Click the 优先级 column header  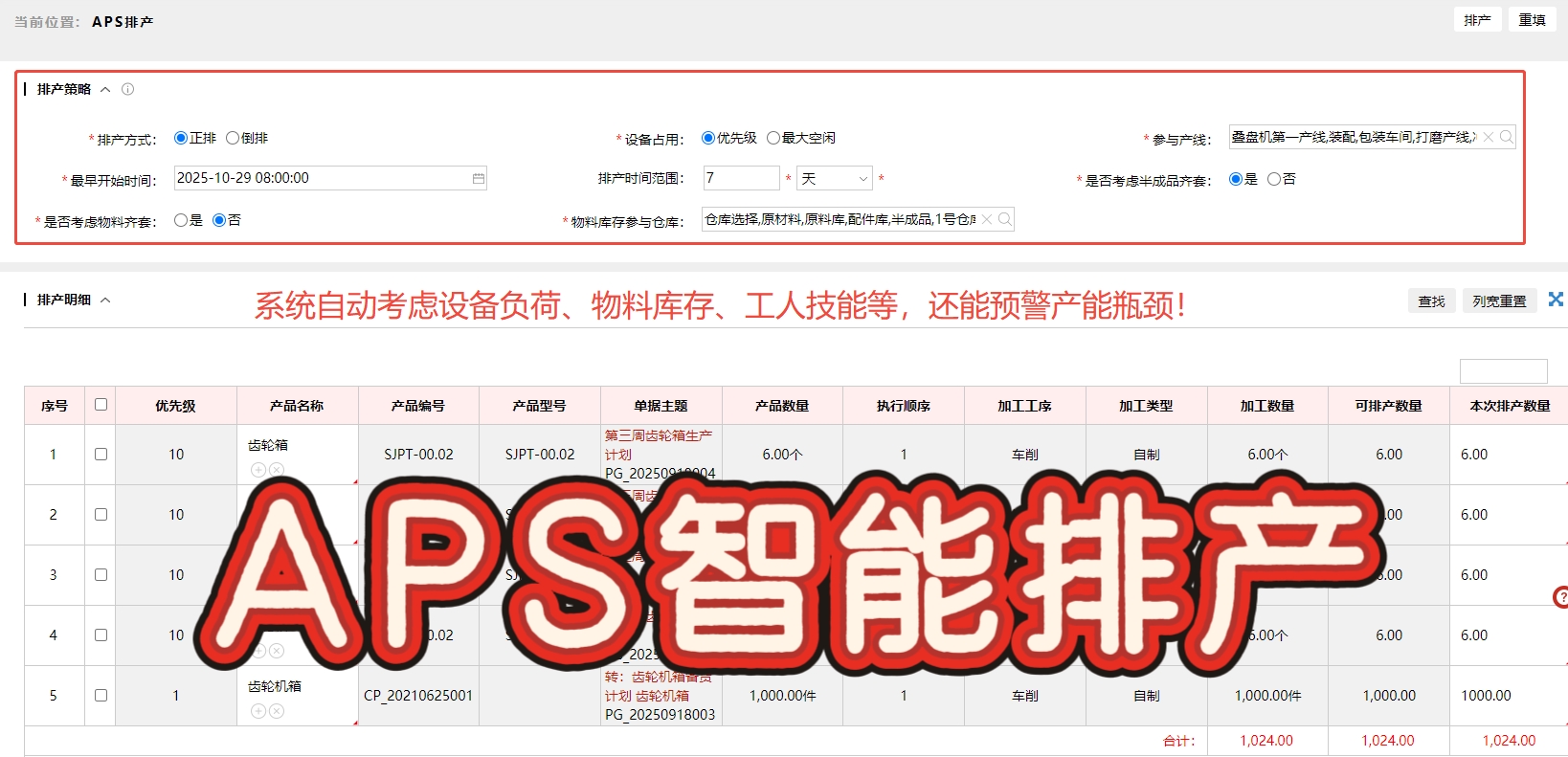[x=176, y=406]
